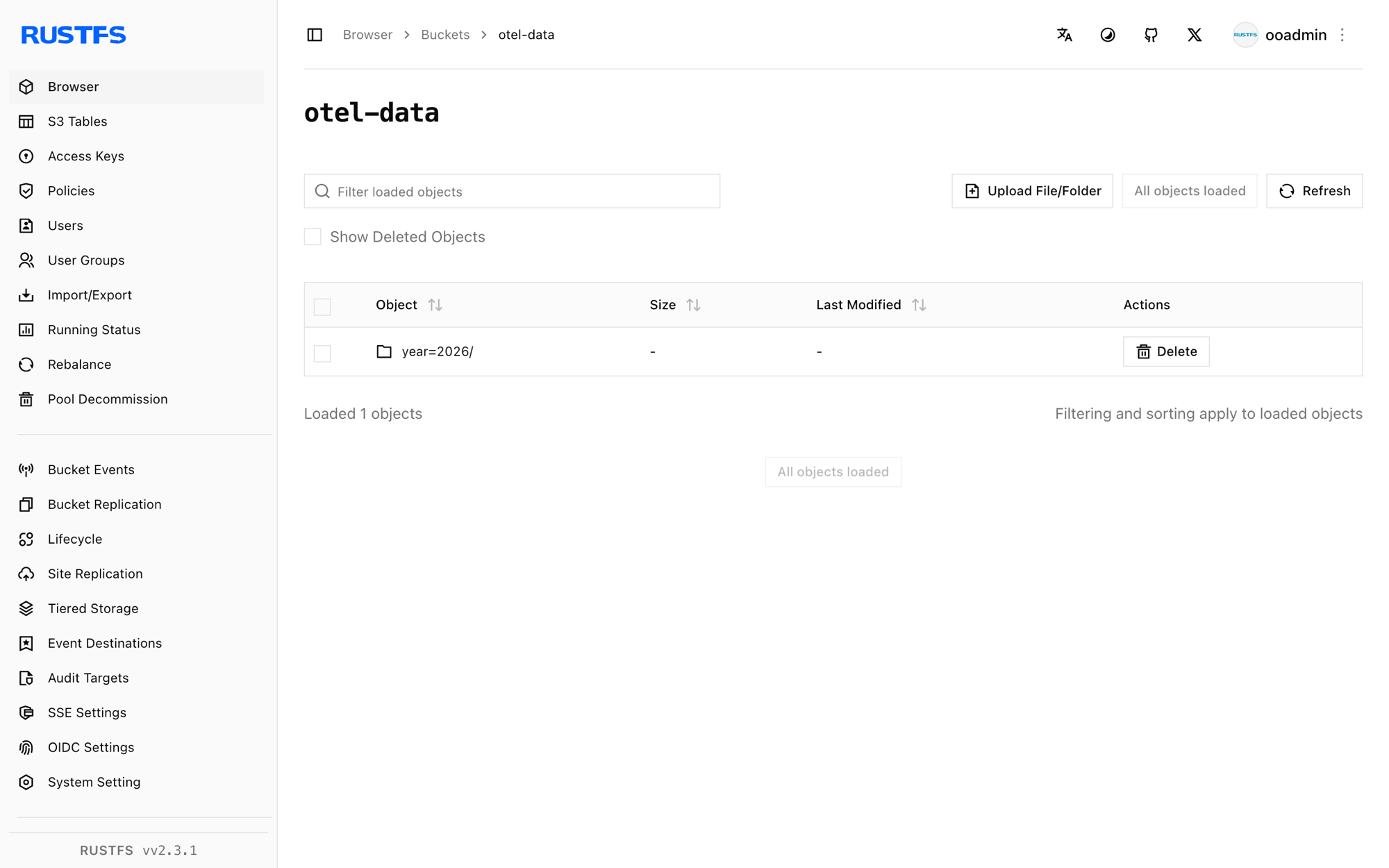Focus the Filter loaded objects field

pyautogui.click(x=512, y=191)
